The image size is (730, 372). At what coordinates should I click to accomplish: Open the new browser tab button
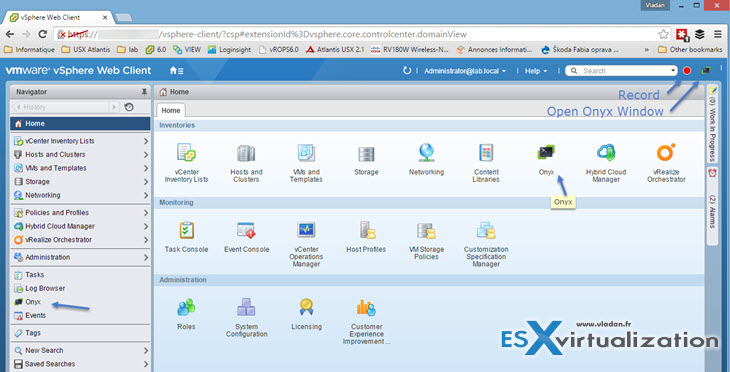(x=123, y=18)
